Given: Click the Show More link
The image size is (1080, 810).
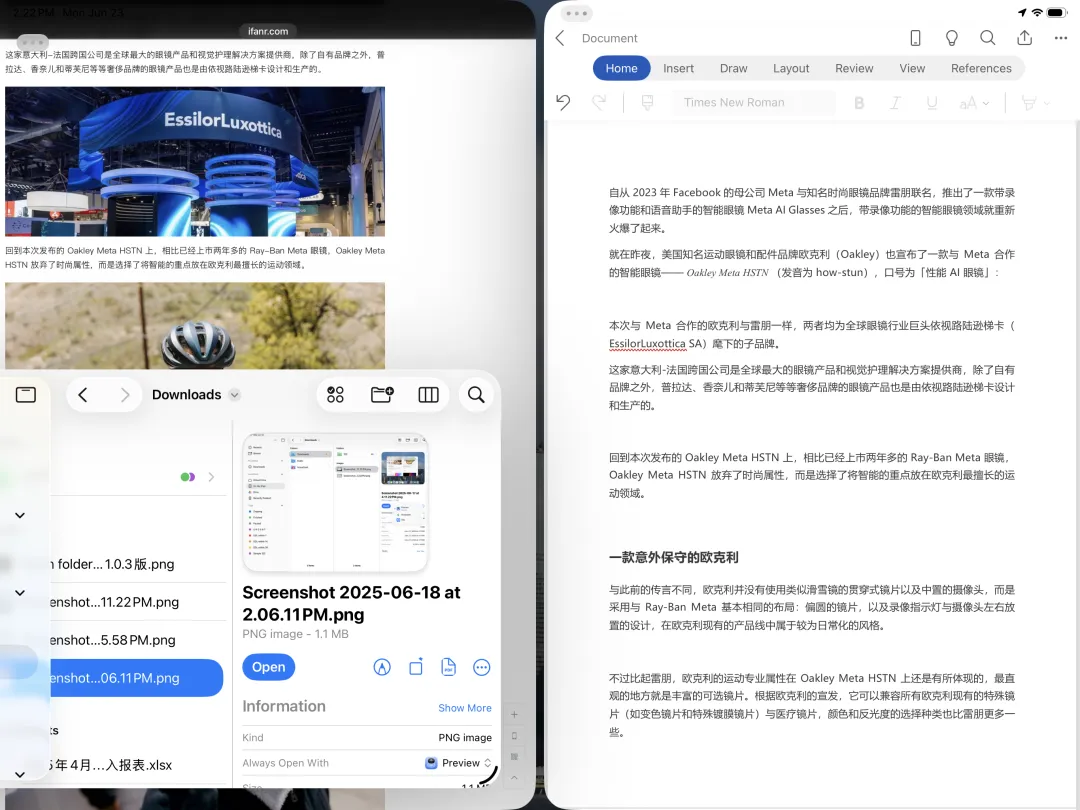Looking at the screenshot, I should 464,708.
